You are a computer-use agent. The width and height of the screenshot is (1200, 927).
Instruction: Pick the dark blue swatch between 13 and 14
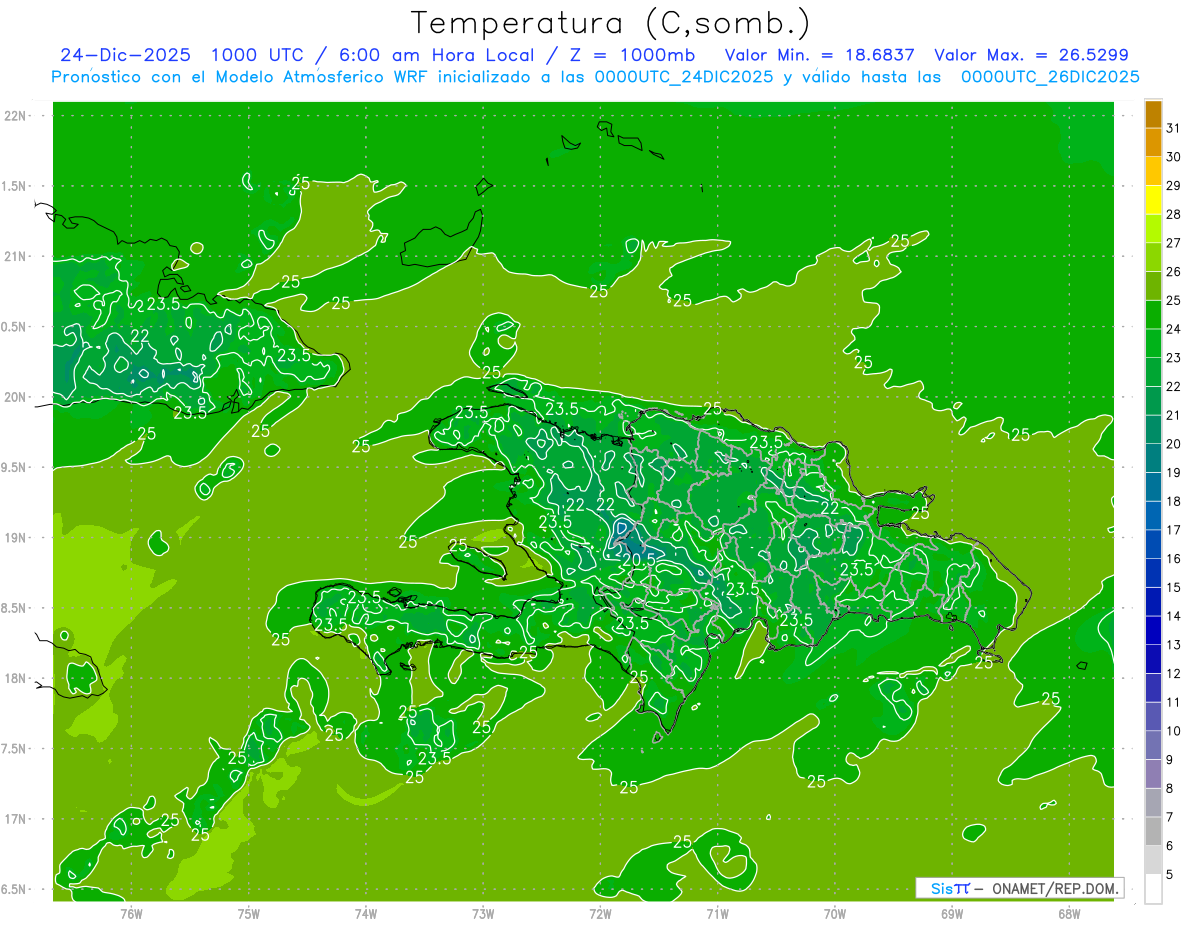pos(1153,631)
